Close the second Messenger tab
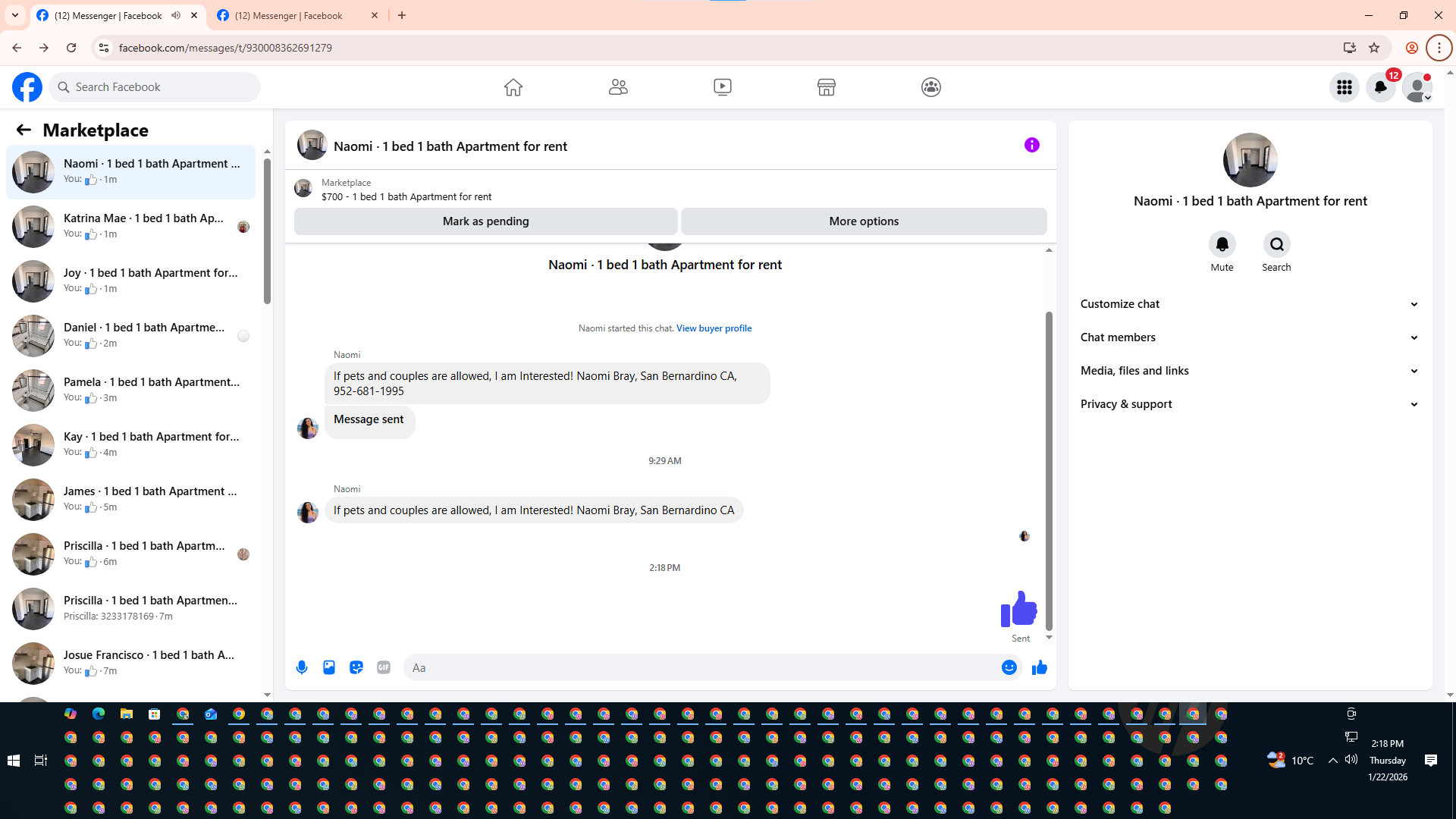The width and height of the screenshot is (1456, 819). (x=375, y=15)
